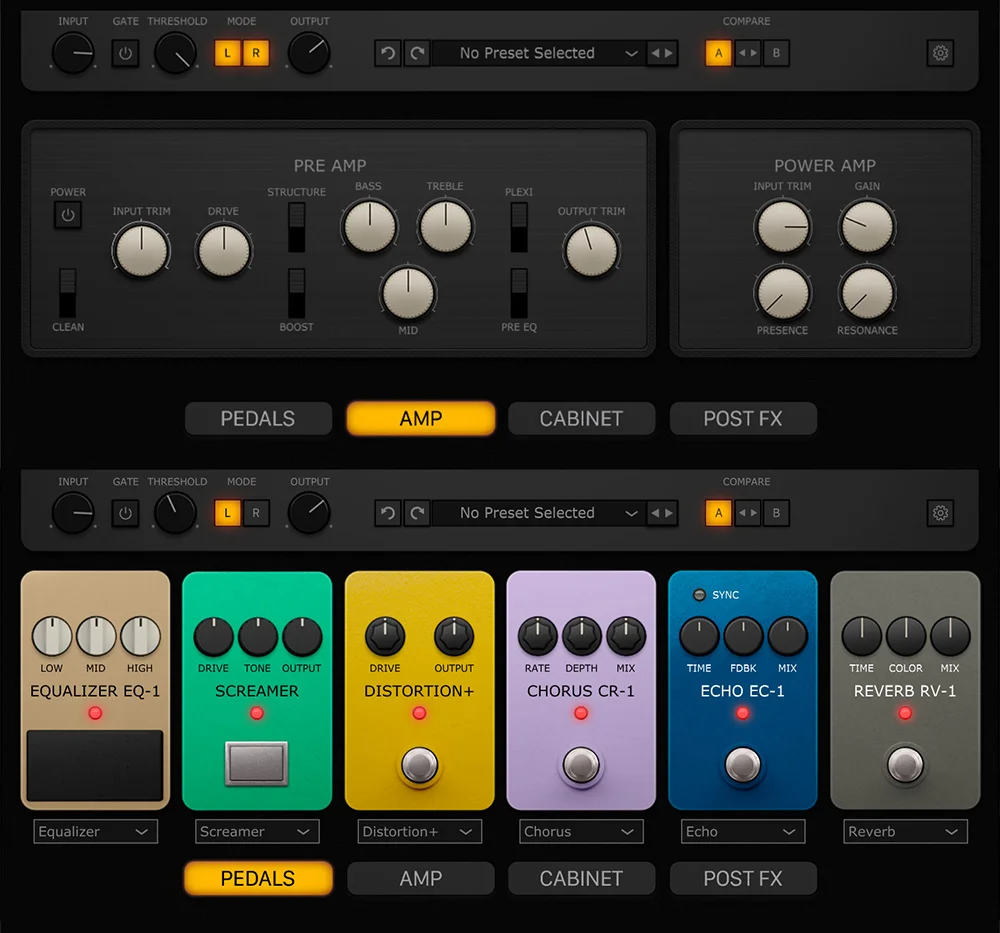The image size is (1000, 933).
Task: Select compare slot B in the Pedals view
Action: [776, 513]
